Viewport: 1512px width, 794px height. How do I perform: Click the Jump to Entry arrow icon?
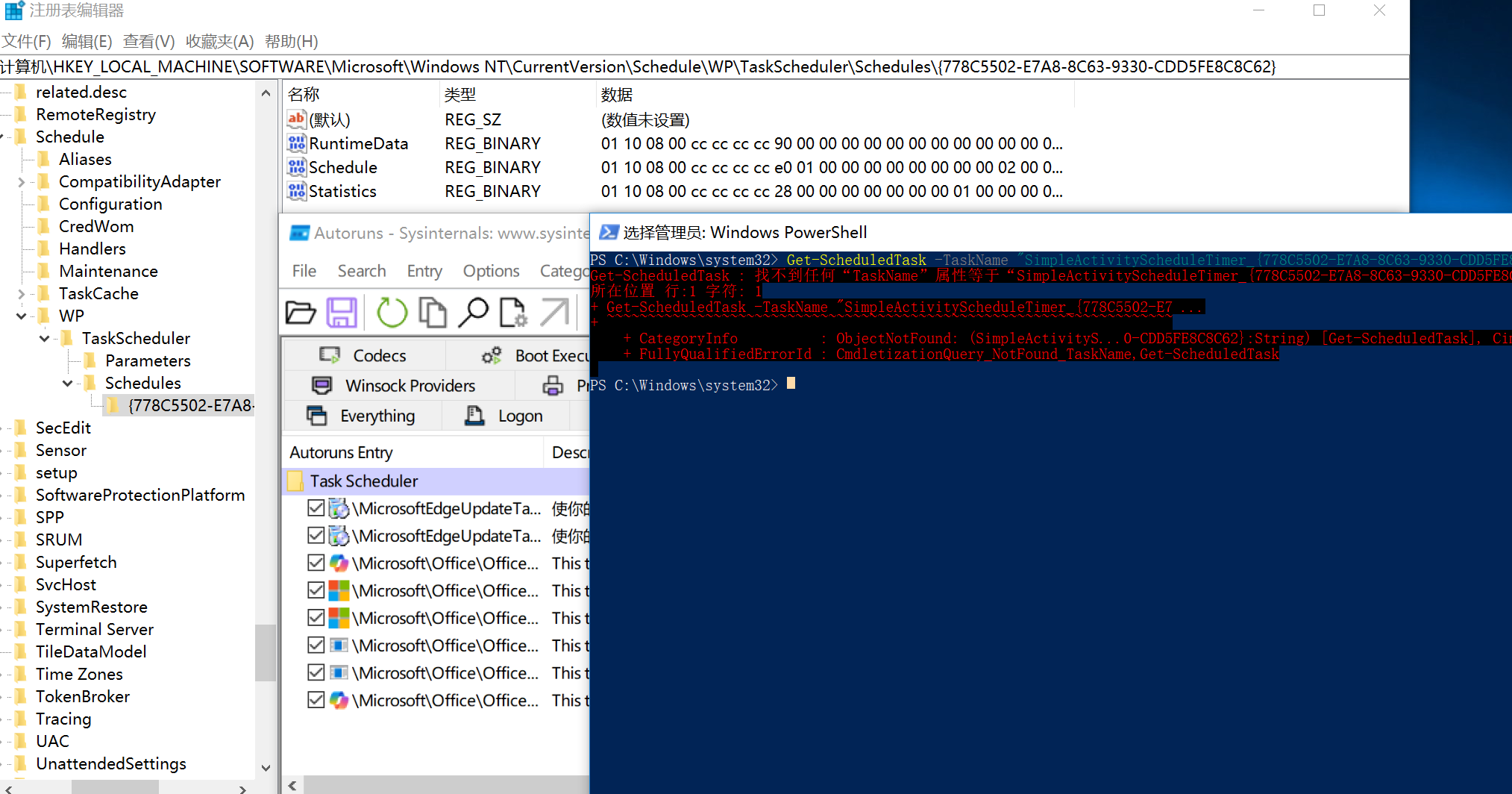[554, 313]
